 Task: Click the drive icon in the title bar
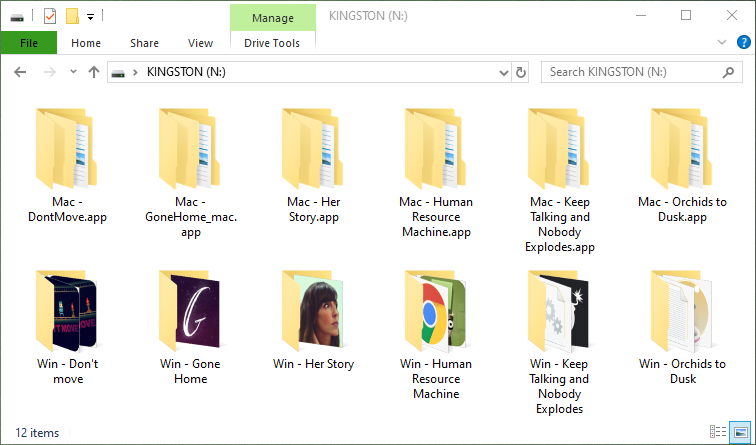point(17,17)
